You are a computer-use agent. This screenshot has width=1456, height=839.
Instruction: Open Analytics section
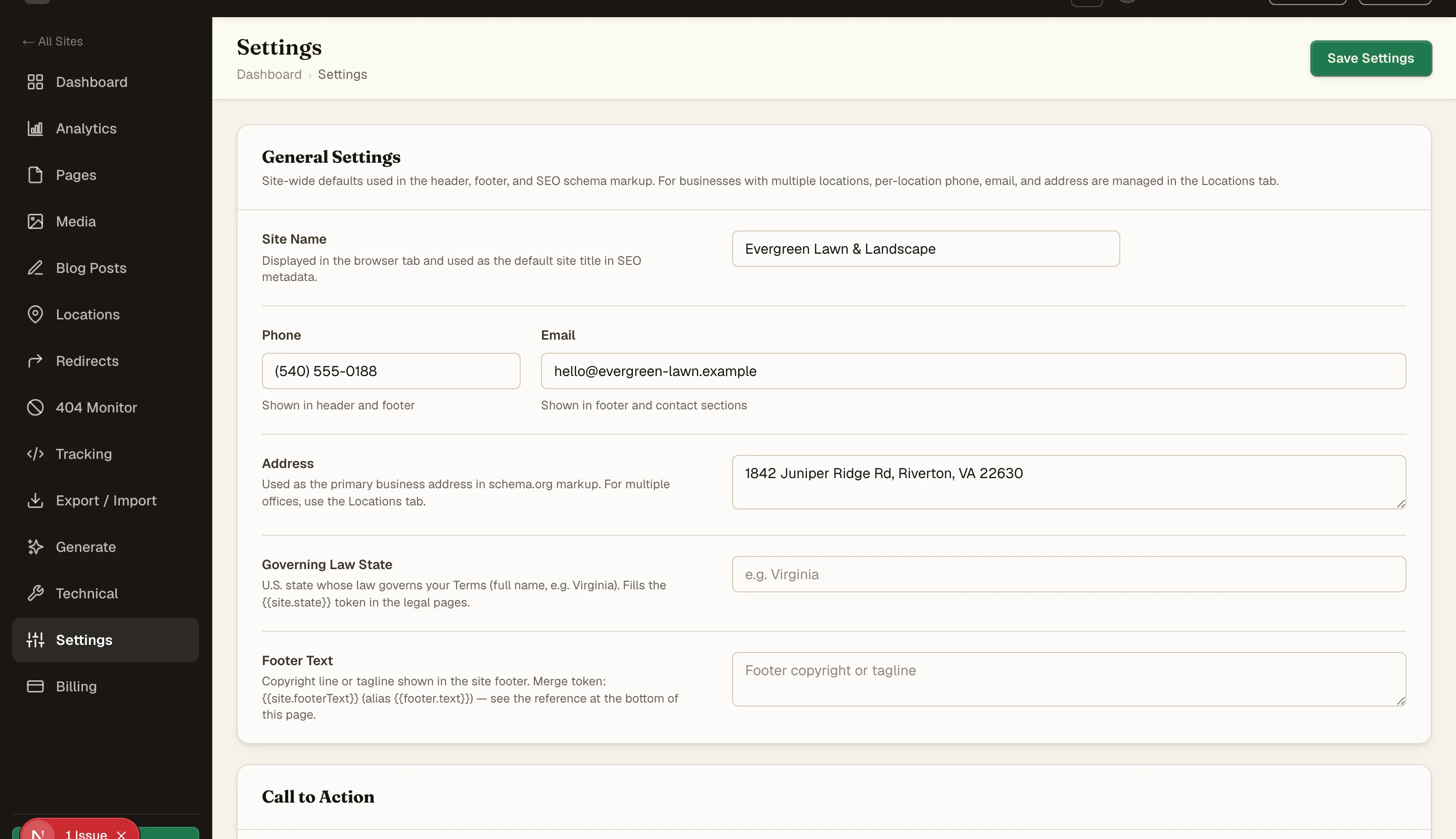[106, 128]
